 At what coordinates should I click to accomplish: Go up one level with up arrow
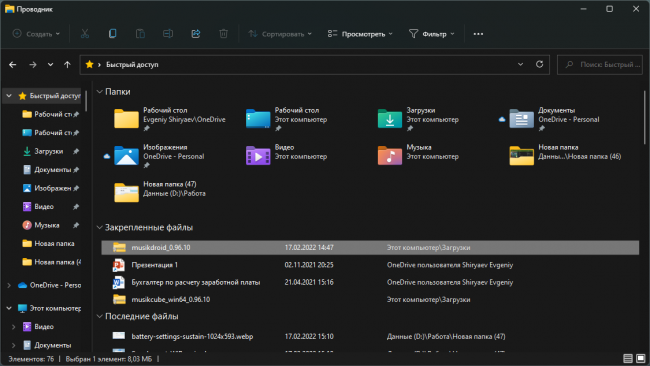pos(67,65)
